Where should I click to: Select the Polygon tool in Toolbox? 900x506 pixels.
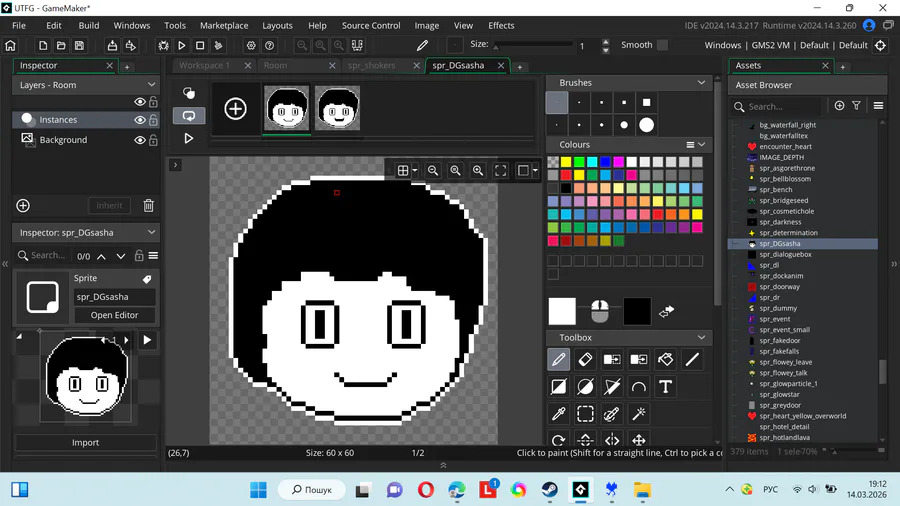click(612, 387)
